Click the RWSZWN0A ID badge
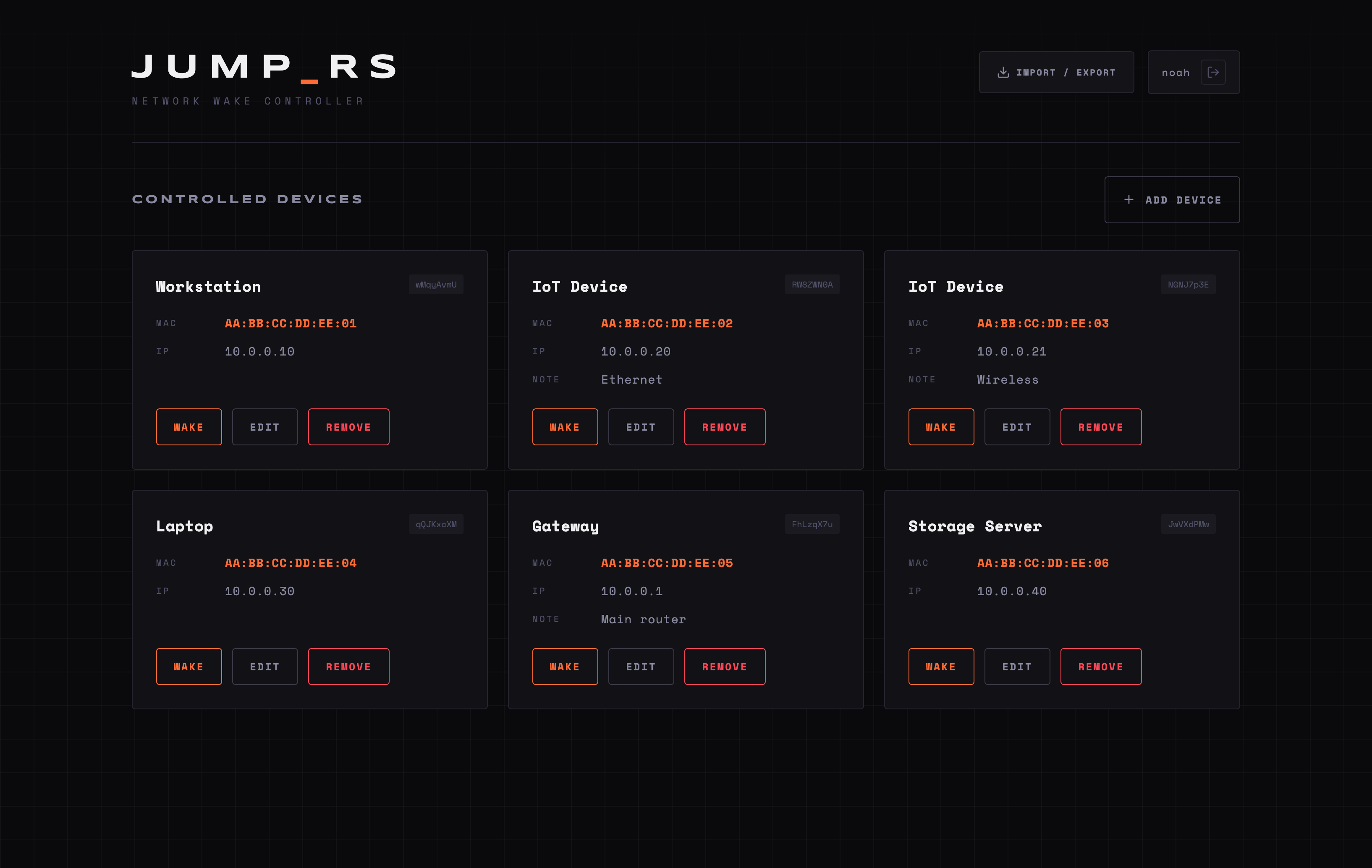1372x868 pixels. click(812, 285)
